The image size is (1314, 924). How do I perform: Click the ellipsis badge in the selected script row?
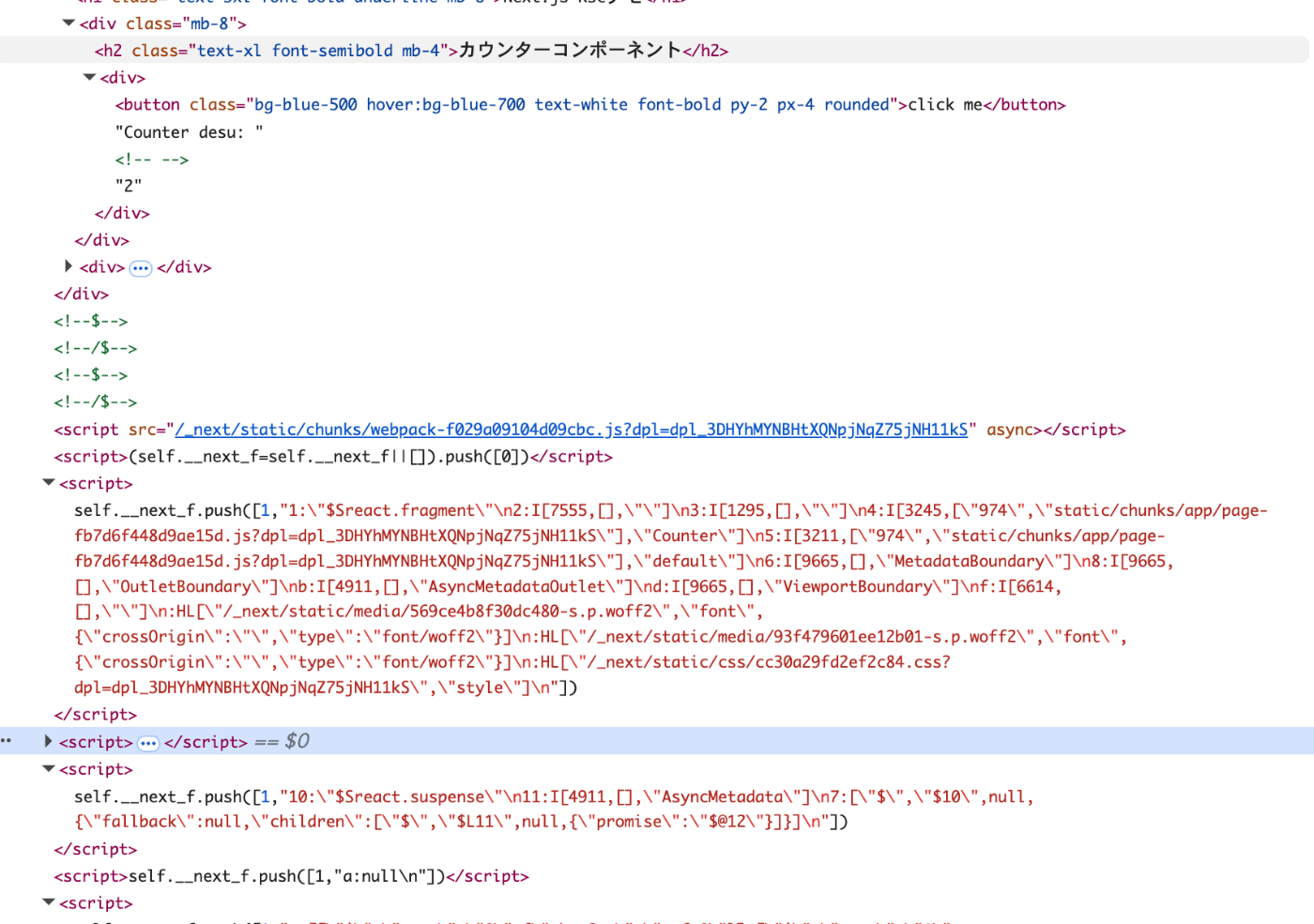coord(148,743)
